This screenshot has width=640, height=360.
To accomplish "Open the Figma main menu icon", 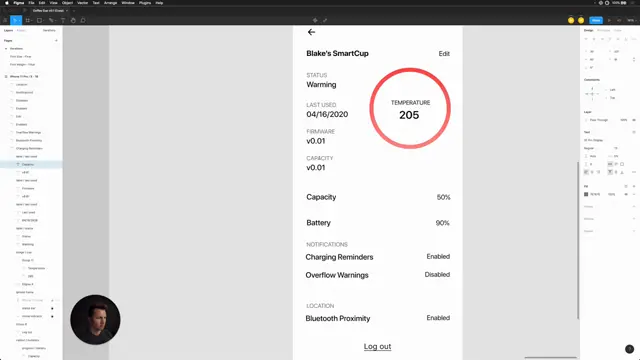I will (x=5, y=20).
